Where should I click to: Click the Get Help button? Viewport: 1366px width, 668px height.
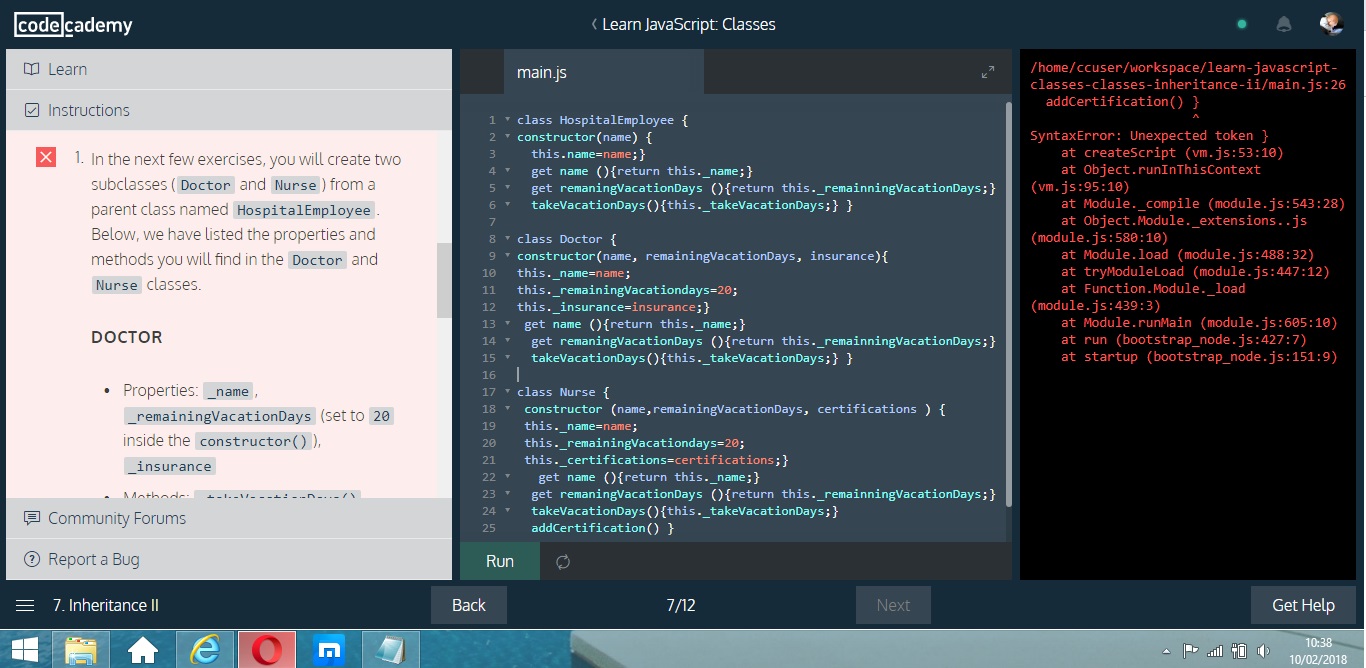[1302, 605]
